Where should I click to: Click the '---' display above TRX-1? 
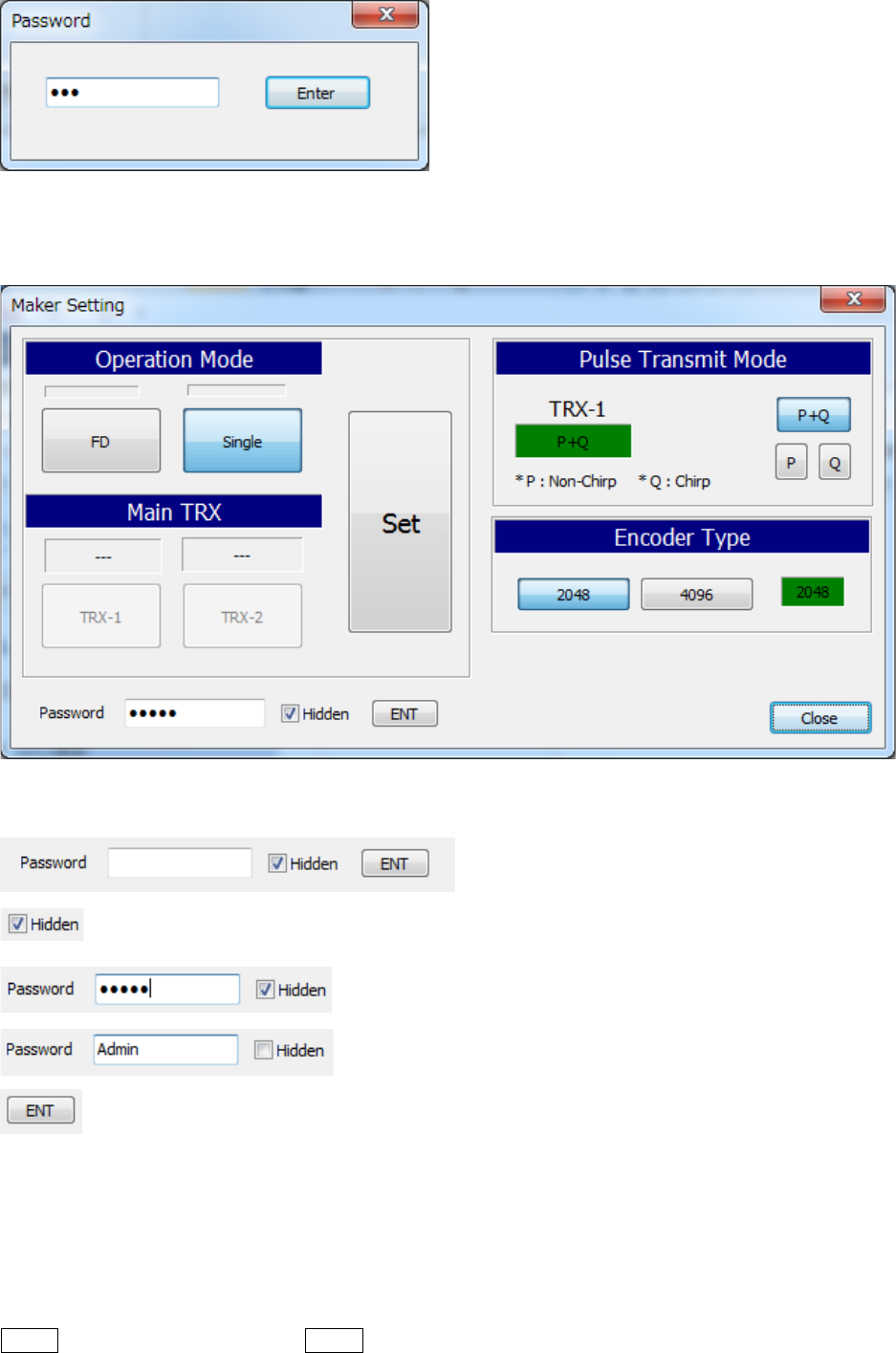[103, 556]
